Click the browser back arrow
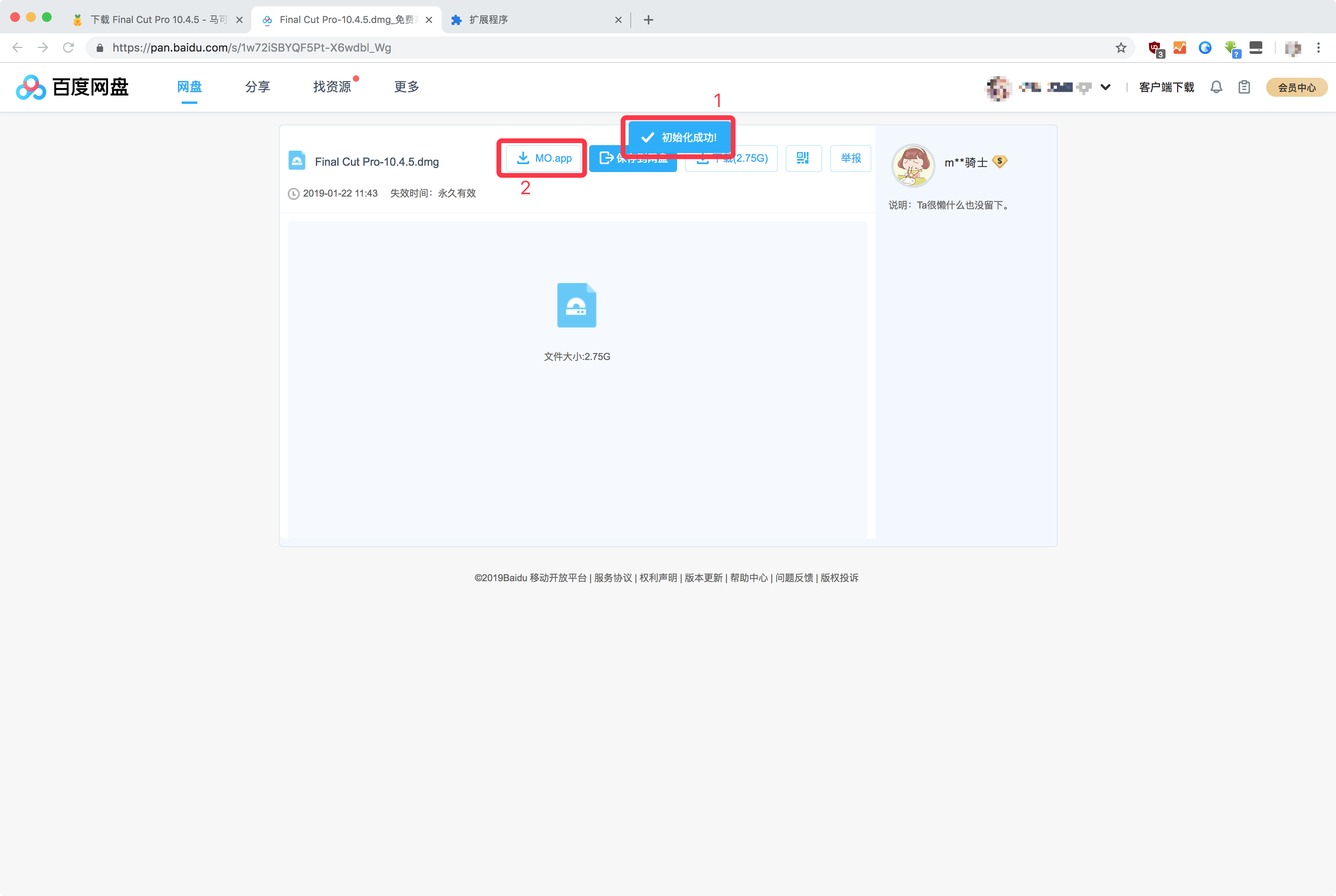The height and width of the screenshot is (896, 1336). point(17,48)
